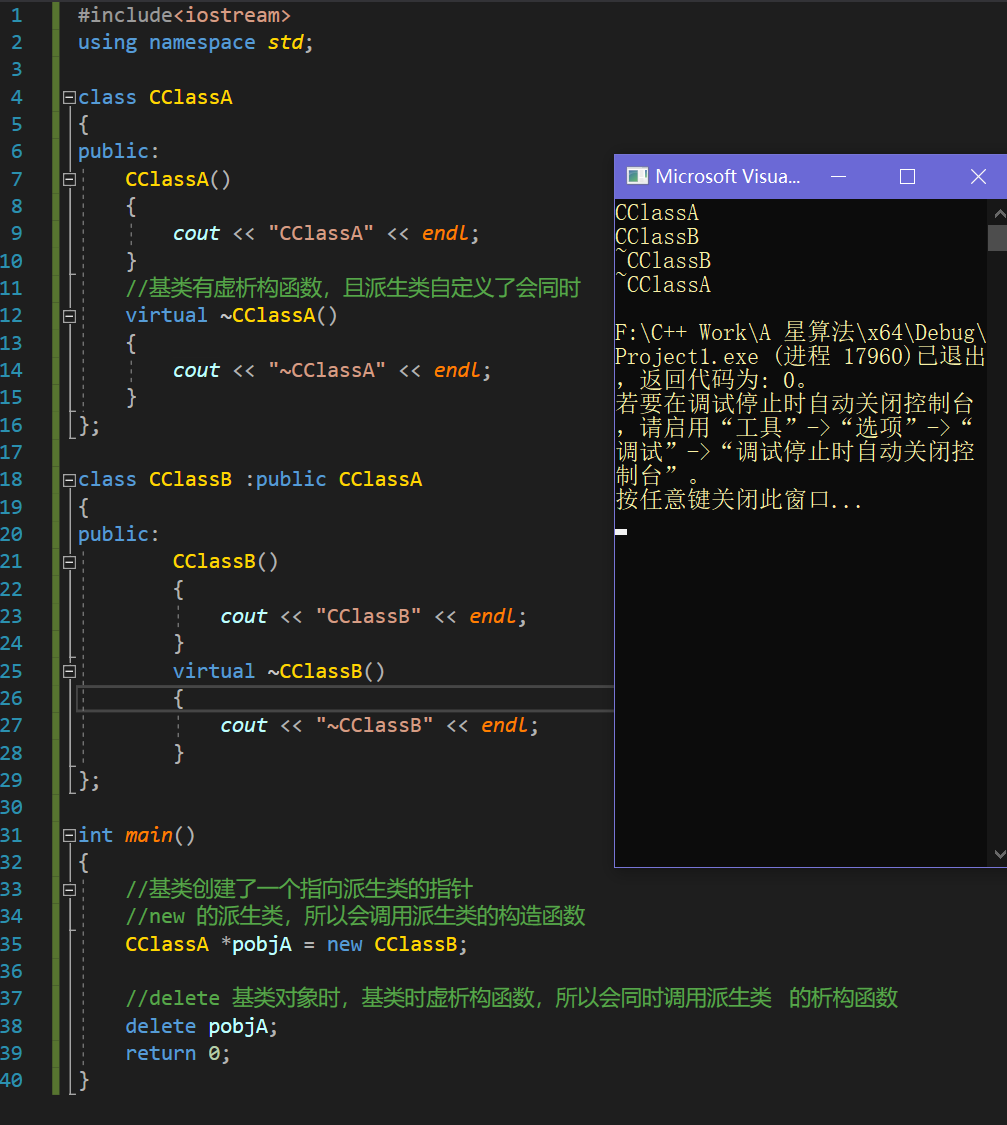Click the console scrollbar thumb

tap(998, 237)
